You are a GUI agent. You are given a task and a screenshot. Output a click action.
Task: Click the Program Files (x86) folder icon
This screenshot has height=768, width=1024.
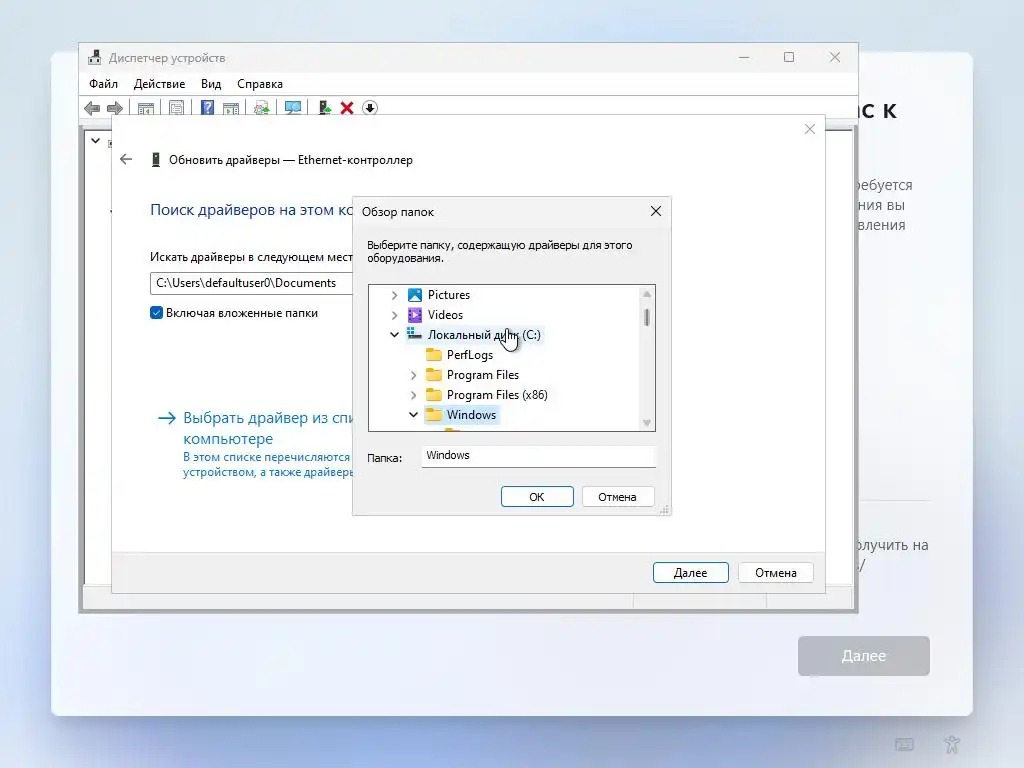[434, 394]
